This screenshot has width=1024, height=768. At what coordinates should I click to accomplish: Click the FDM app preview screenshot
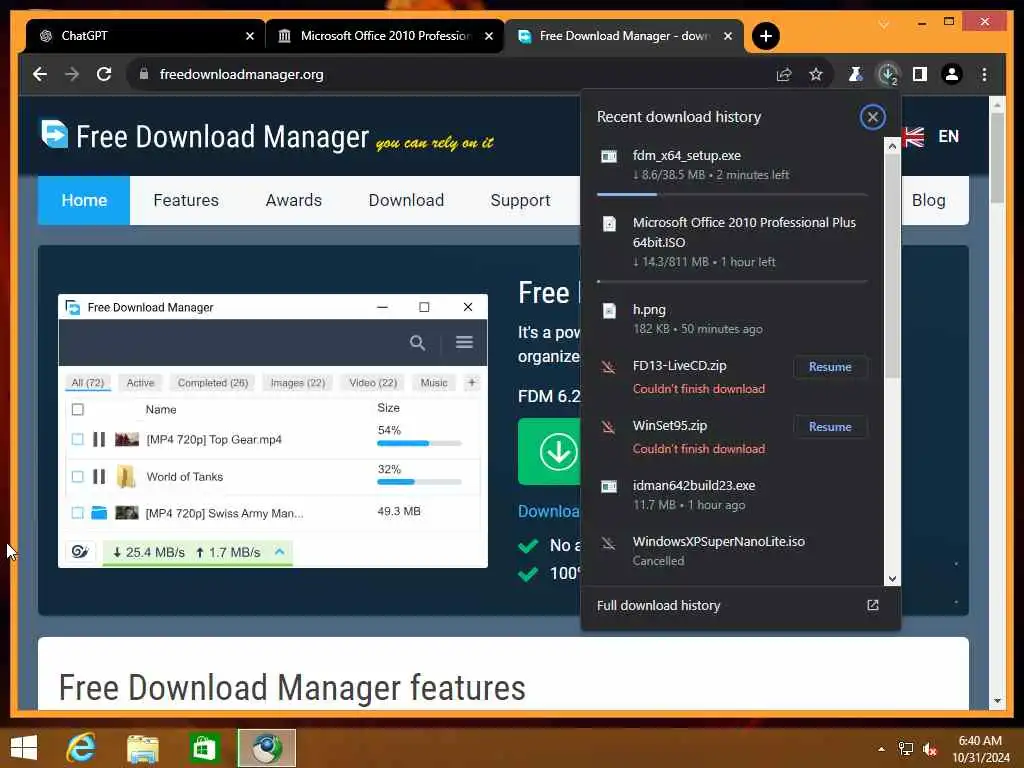[273, 431]
